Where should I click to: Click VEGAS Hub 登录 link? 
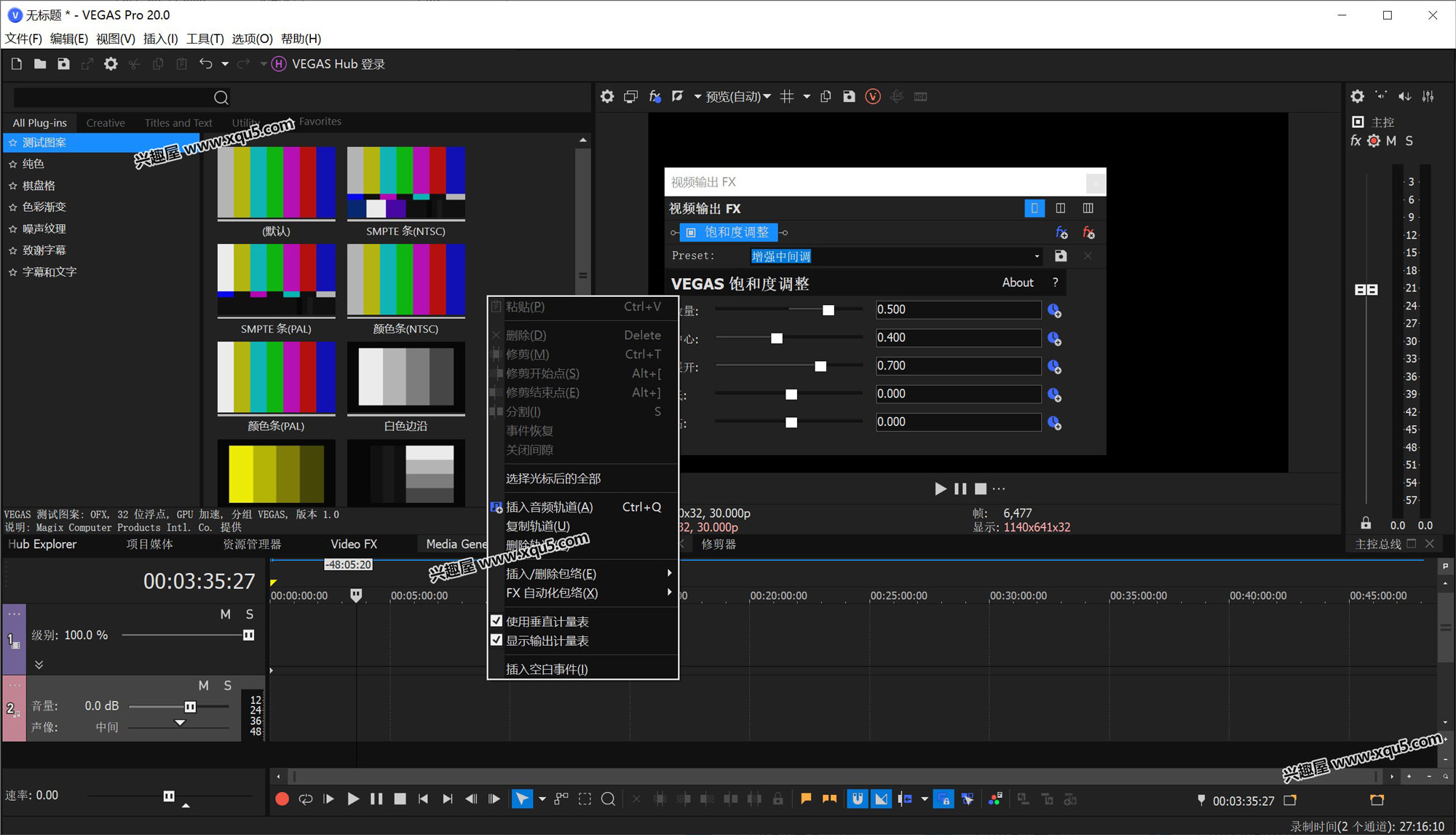(338, 64)
